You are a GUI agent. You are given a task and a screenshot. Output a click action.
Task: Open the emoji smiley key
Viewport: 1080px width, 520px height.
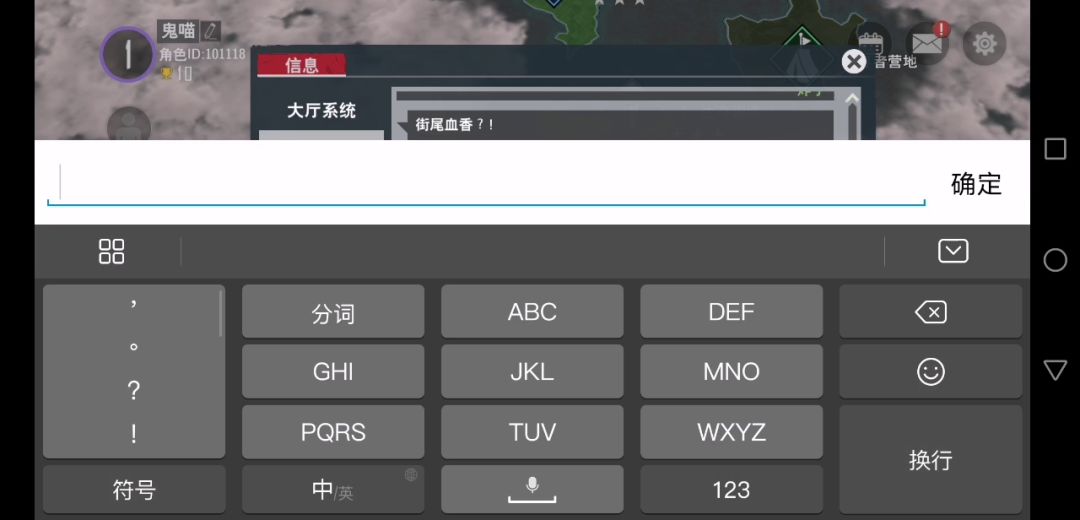click(x=930, y=372)
